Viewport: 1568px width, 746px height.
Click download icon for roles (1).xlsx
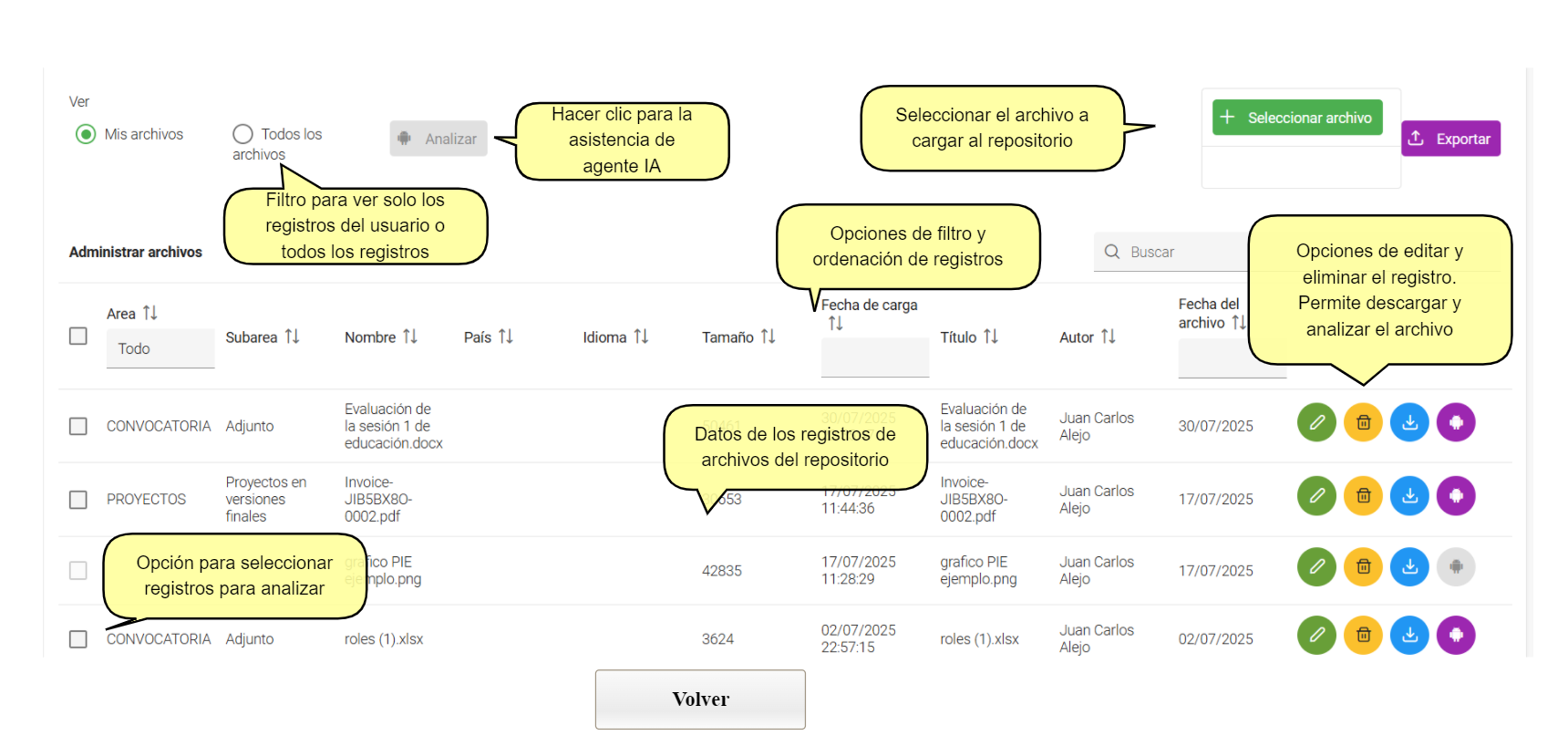1409,636
